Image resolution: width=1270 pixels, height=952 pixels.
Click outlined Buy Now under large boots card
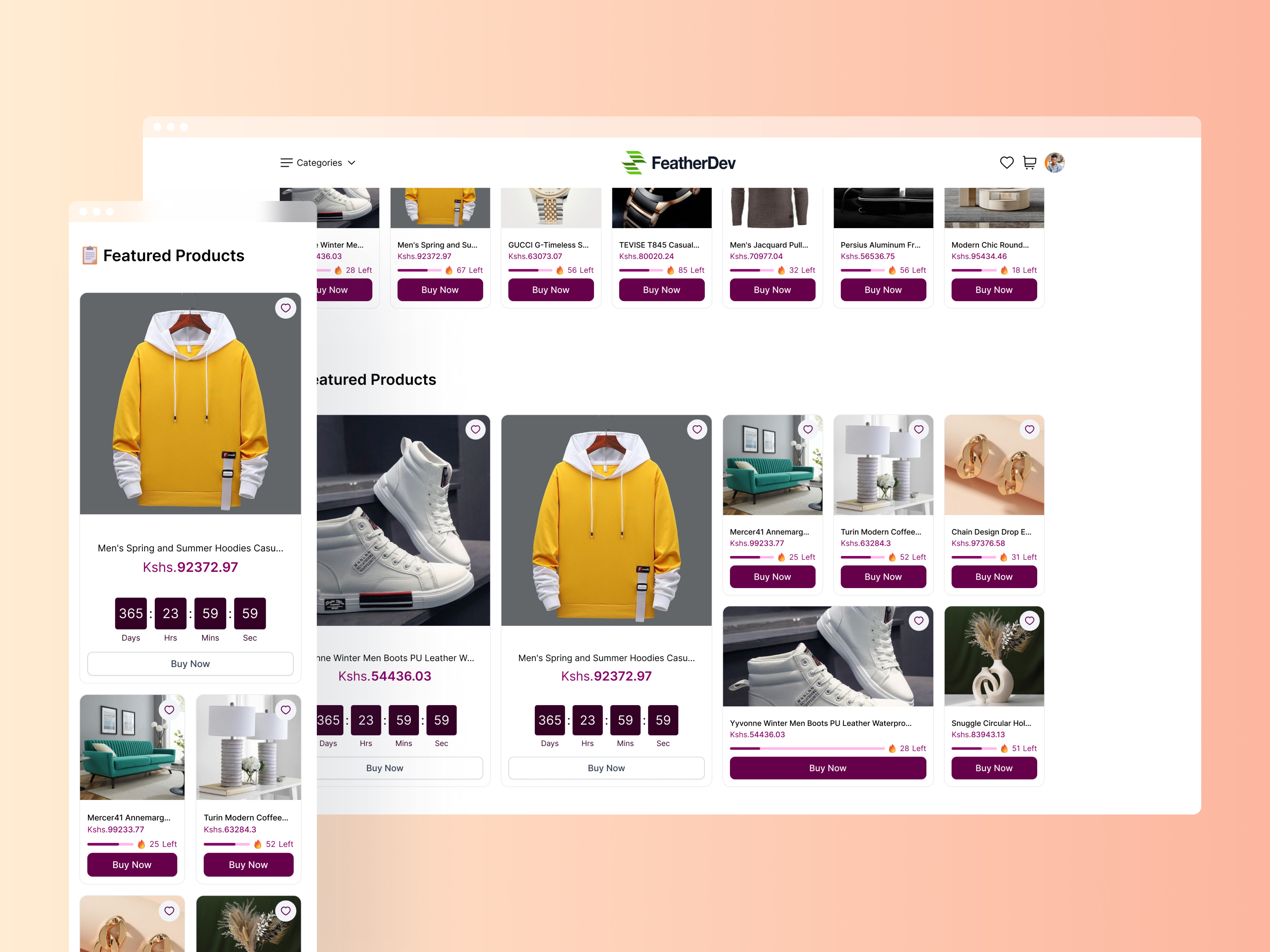(x=400, y=768)
